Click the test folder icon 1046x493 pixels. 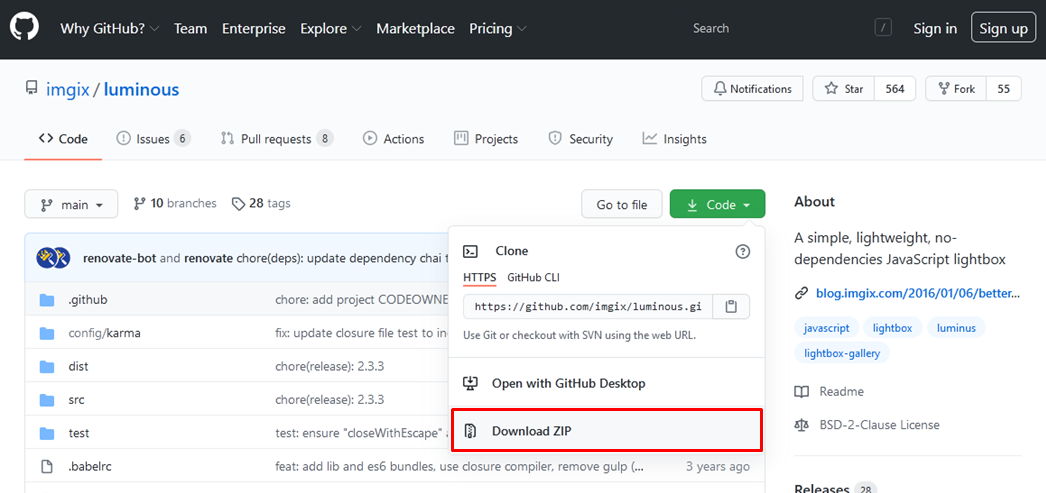[46, 434]
